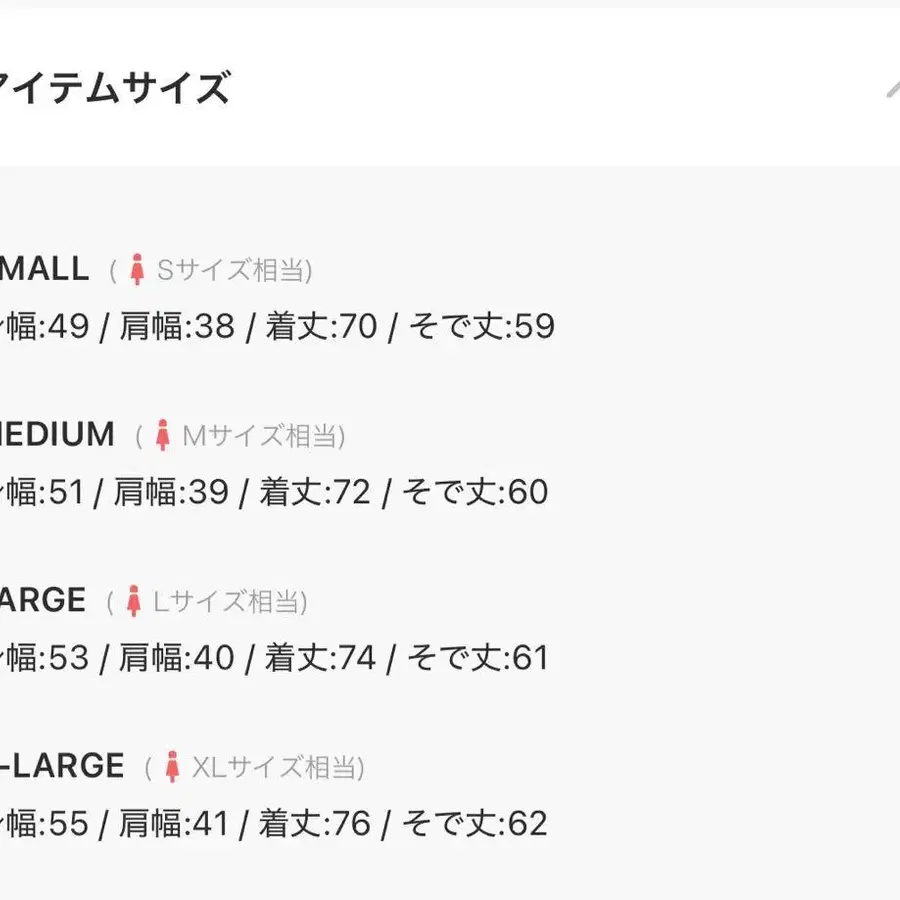Collapse the アイテムサイズ section chevron

(x=892, y=89)
